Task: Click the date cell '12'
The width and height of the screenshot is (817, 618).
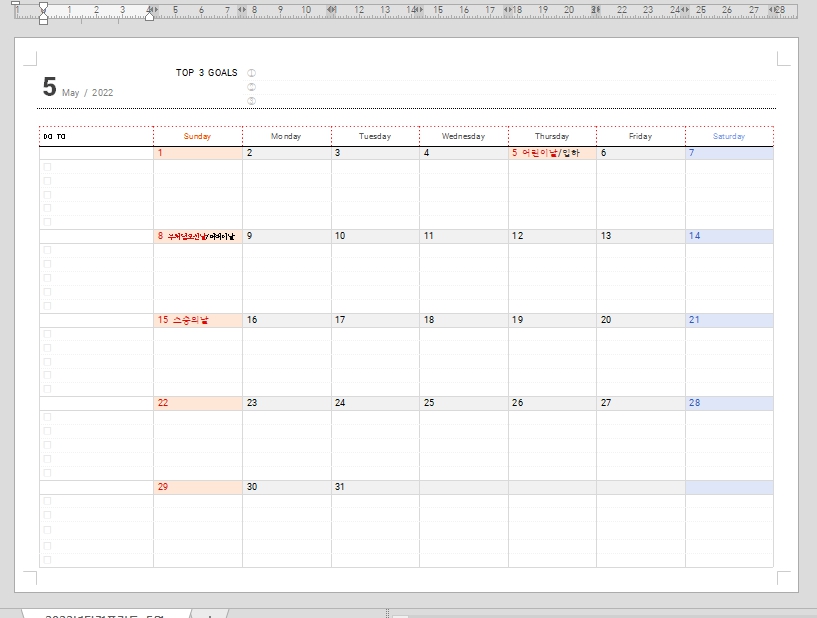Action: (x=552, y=237)
